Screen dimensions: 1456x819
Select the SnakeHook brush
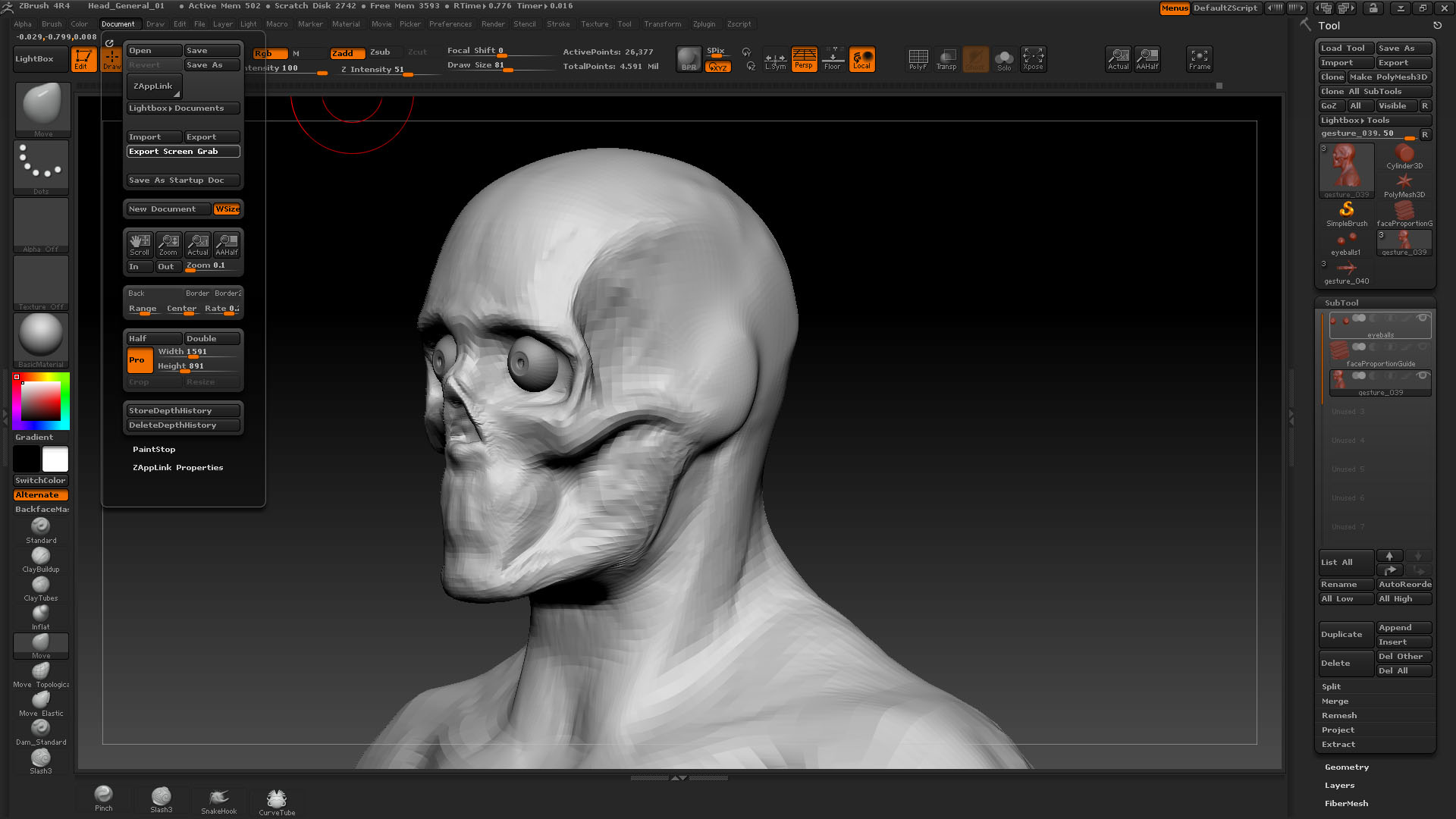coord(219,801)
